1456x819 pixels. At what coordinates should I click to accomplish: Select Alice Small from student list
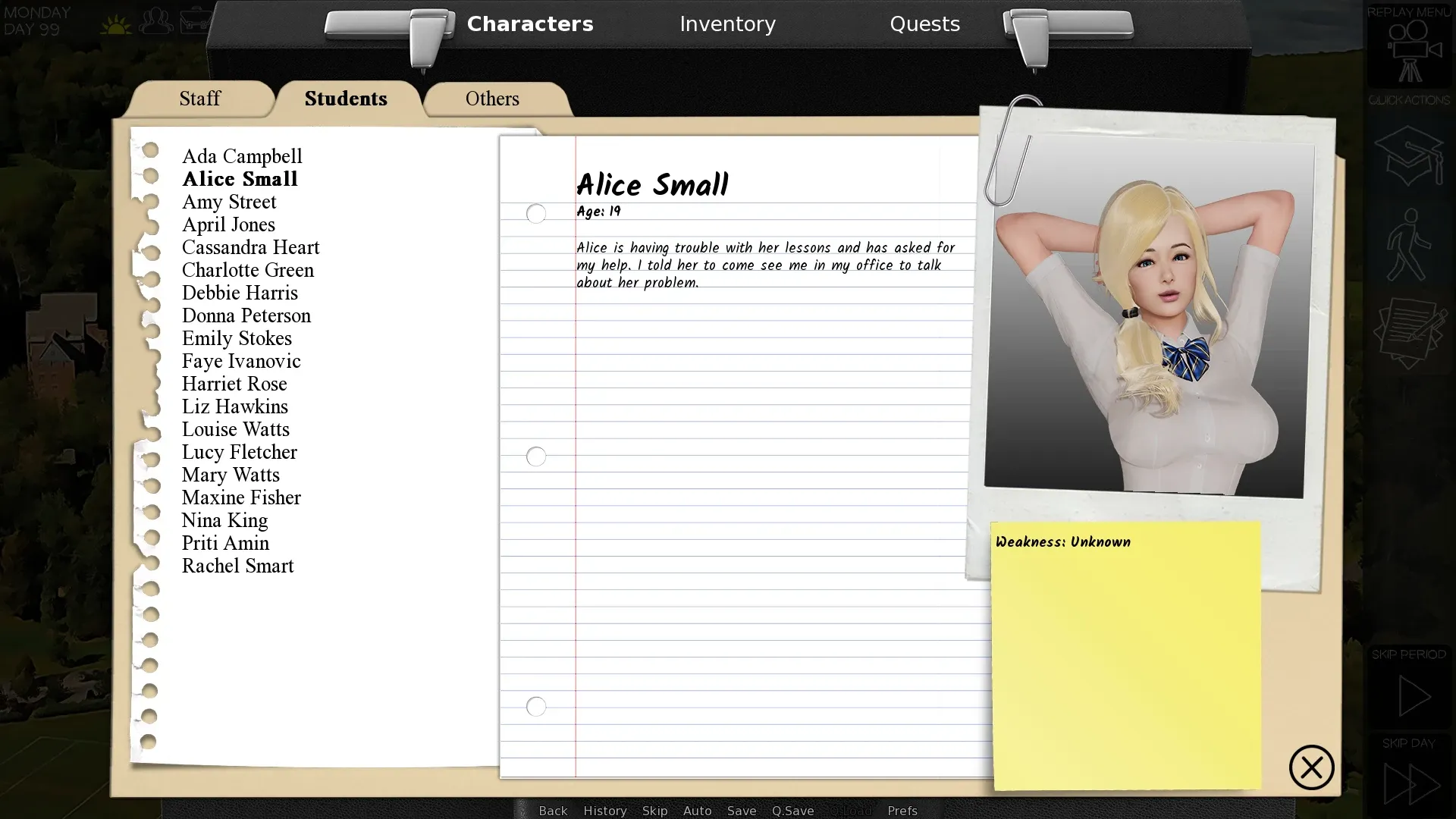pyautogui.click(x=240, y=179)
